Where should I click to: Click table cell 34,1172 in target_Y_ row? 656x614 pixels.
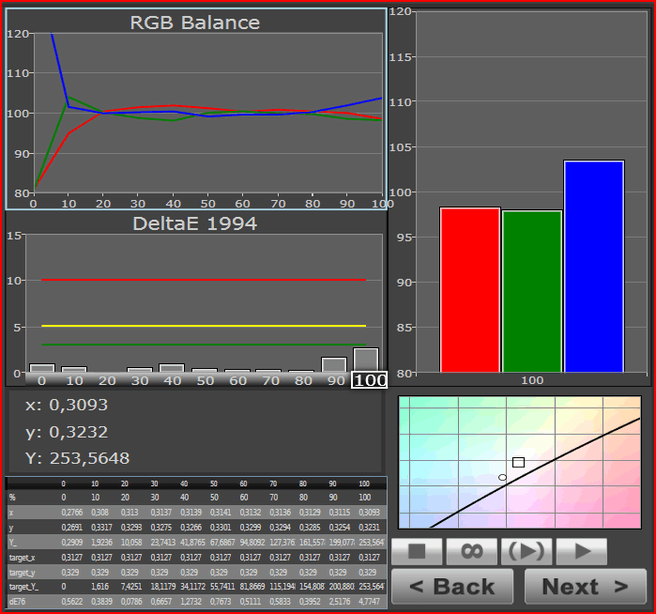pyautogui.click(x=192, y=586)
